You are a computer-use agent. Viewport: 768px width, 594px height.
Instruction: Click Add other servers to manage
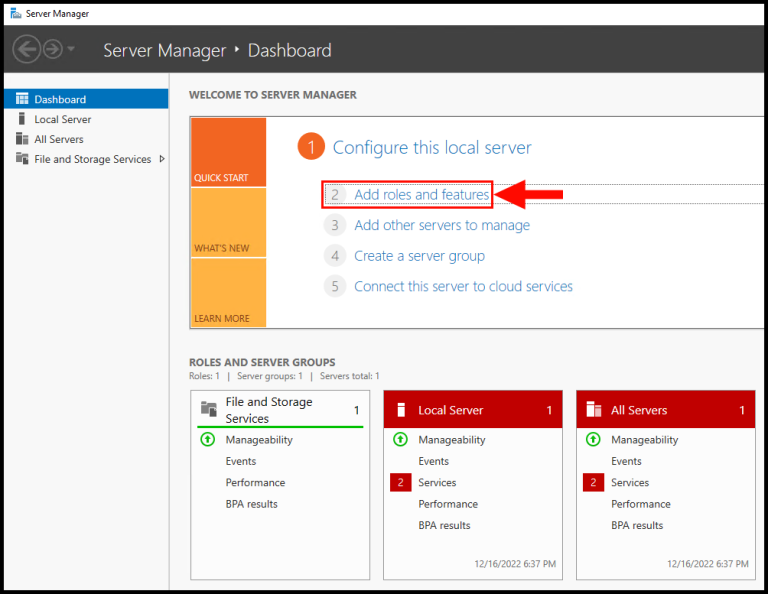click(442, 225)
